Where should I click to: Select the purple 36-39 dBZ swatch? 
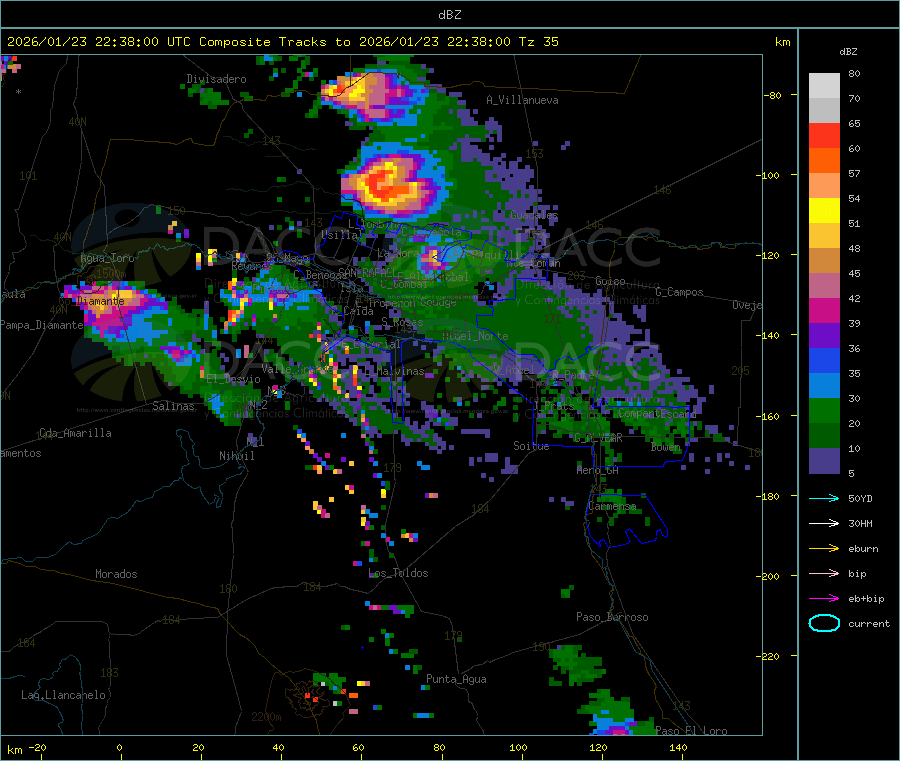click(824, 336)
